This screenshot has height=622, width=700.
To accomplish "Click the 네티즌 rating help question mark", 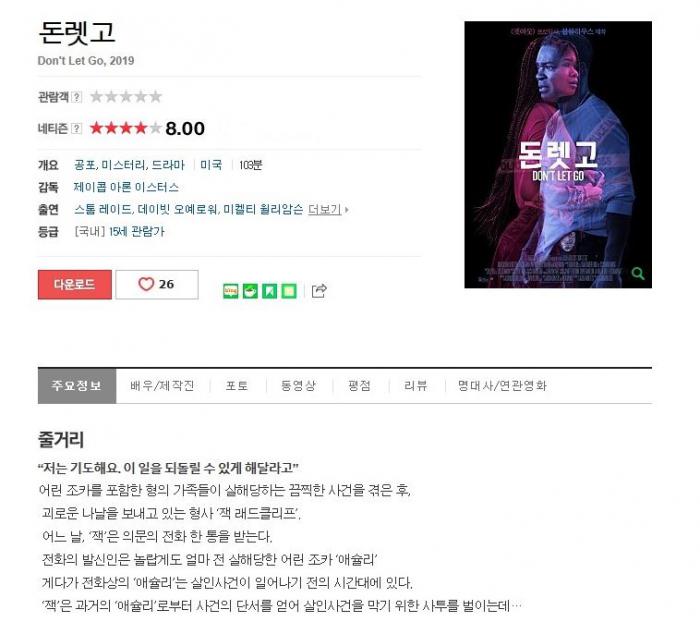I will coord(76,129).
